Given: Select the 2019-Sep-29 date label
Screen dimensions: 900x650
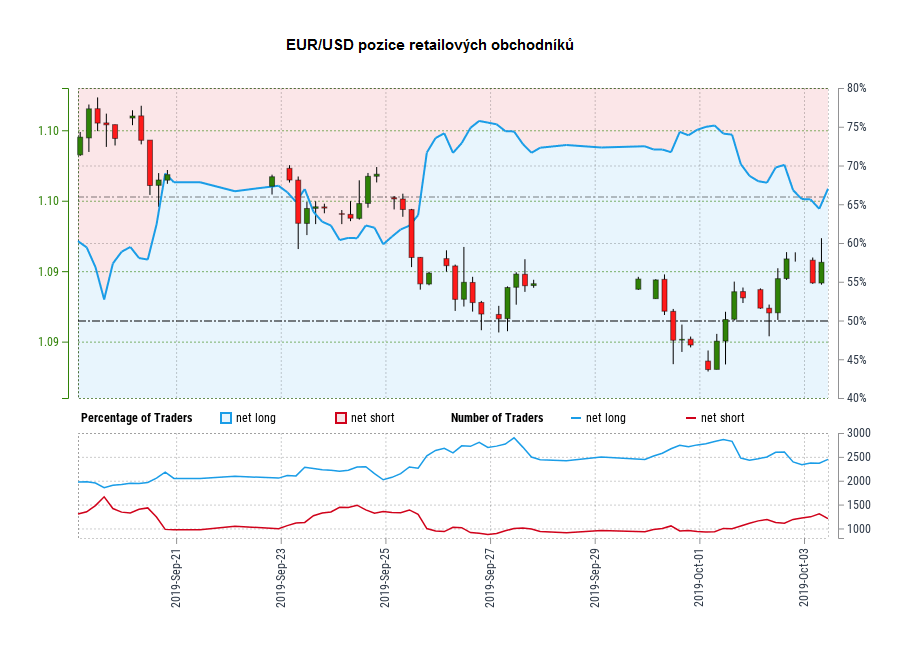Looking at the screenshot, I should (595, 578).
